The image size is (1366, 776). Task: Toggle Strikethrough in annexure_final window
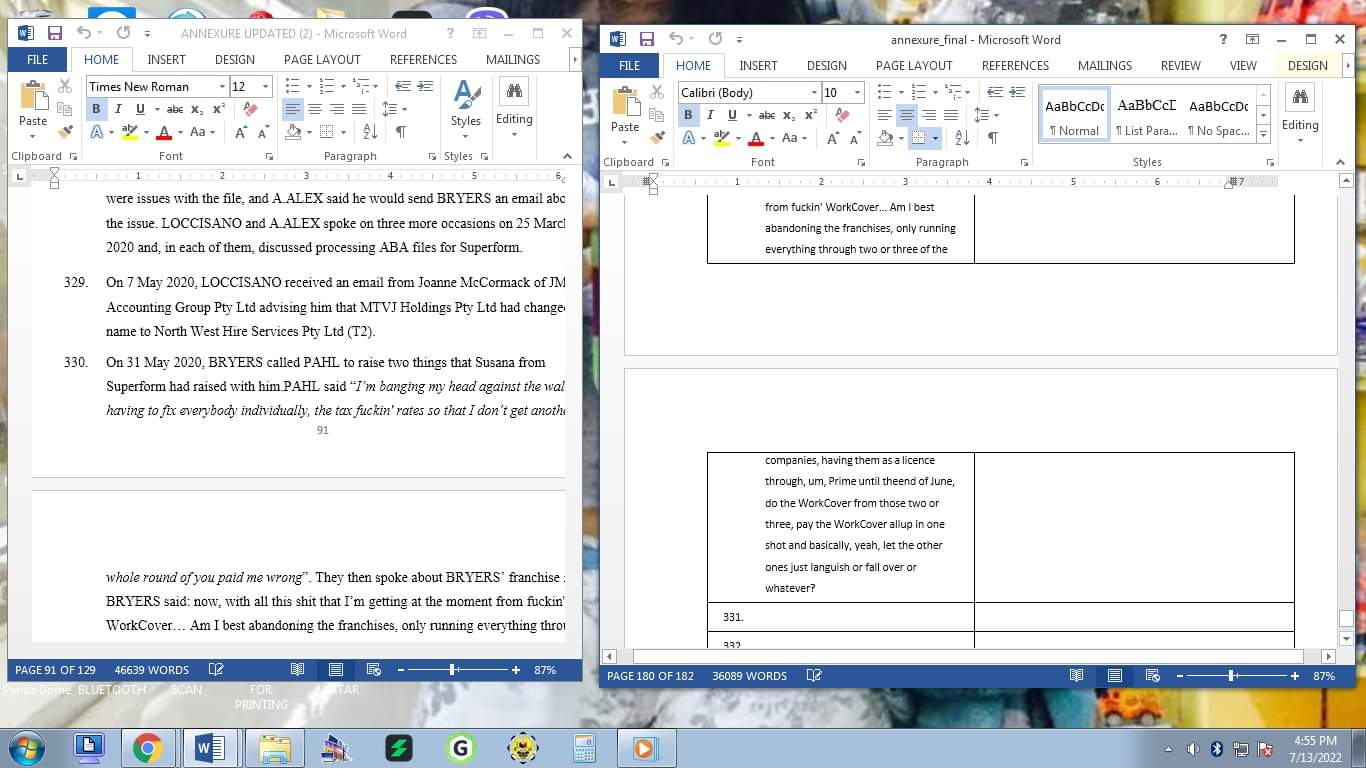coord(767,115)
